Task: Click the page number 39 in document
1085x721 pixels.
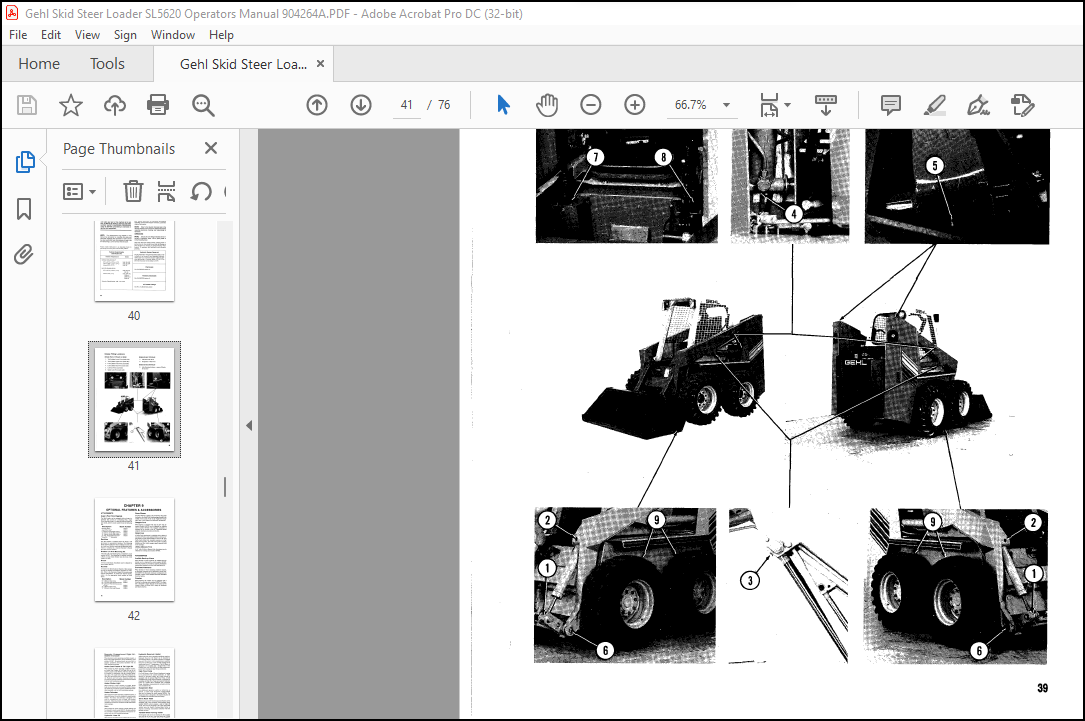Action: (1042, 688)
